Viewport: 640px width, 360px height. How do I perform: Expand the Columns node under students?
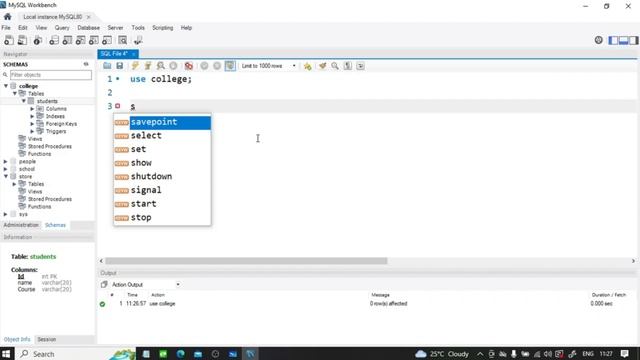click(32, 109)
